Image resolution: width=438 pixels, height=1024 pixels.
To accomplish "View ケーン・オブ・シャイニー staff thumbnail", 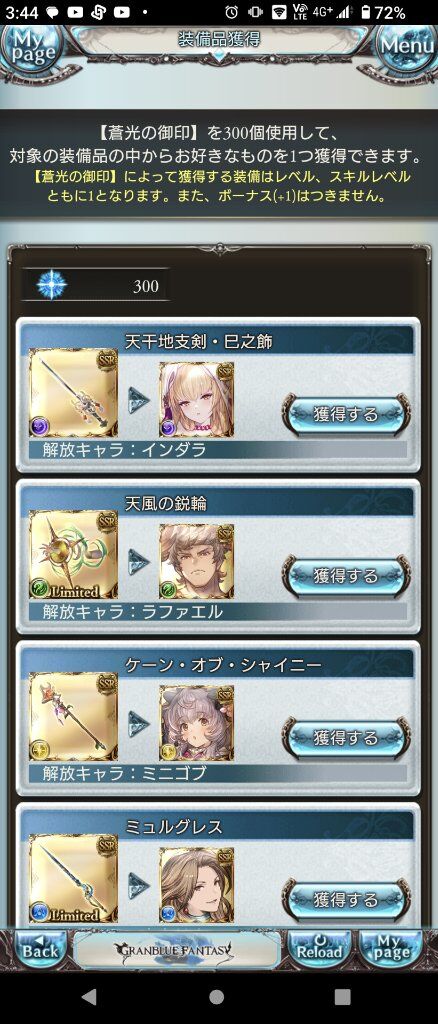I will click(x=74, y=717).
